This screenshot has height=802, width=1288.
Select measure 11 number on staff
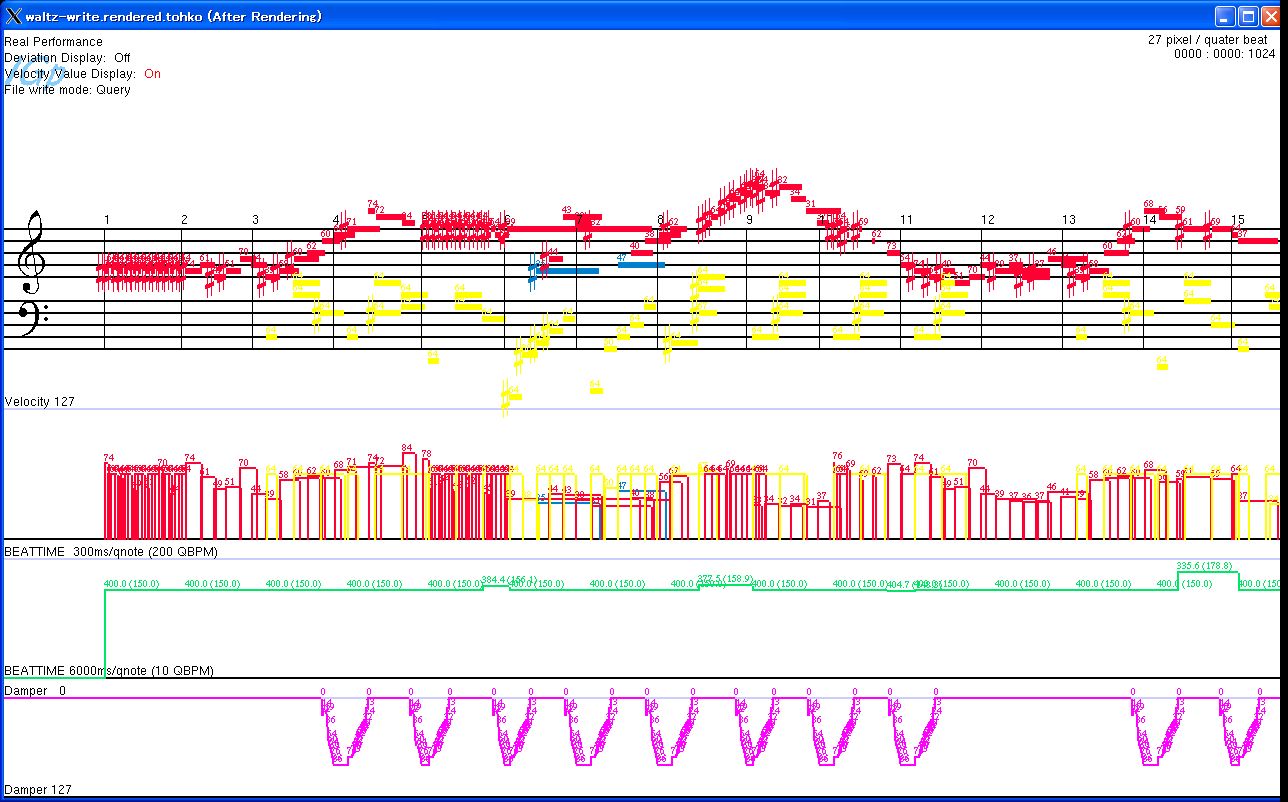pyautogui.click(x=906, y=220)
